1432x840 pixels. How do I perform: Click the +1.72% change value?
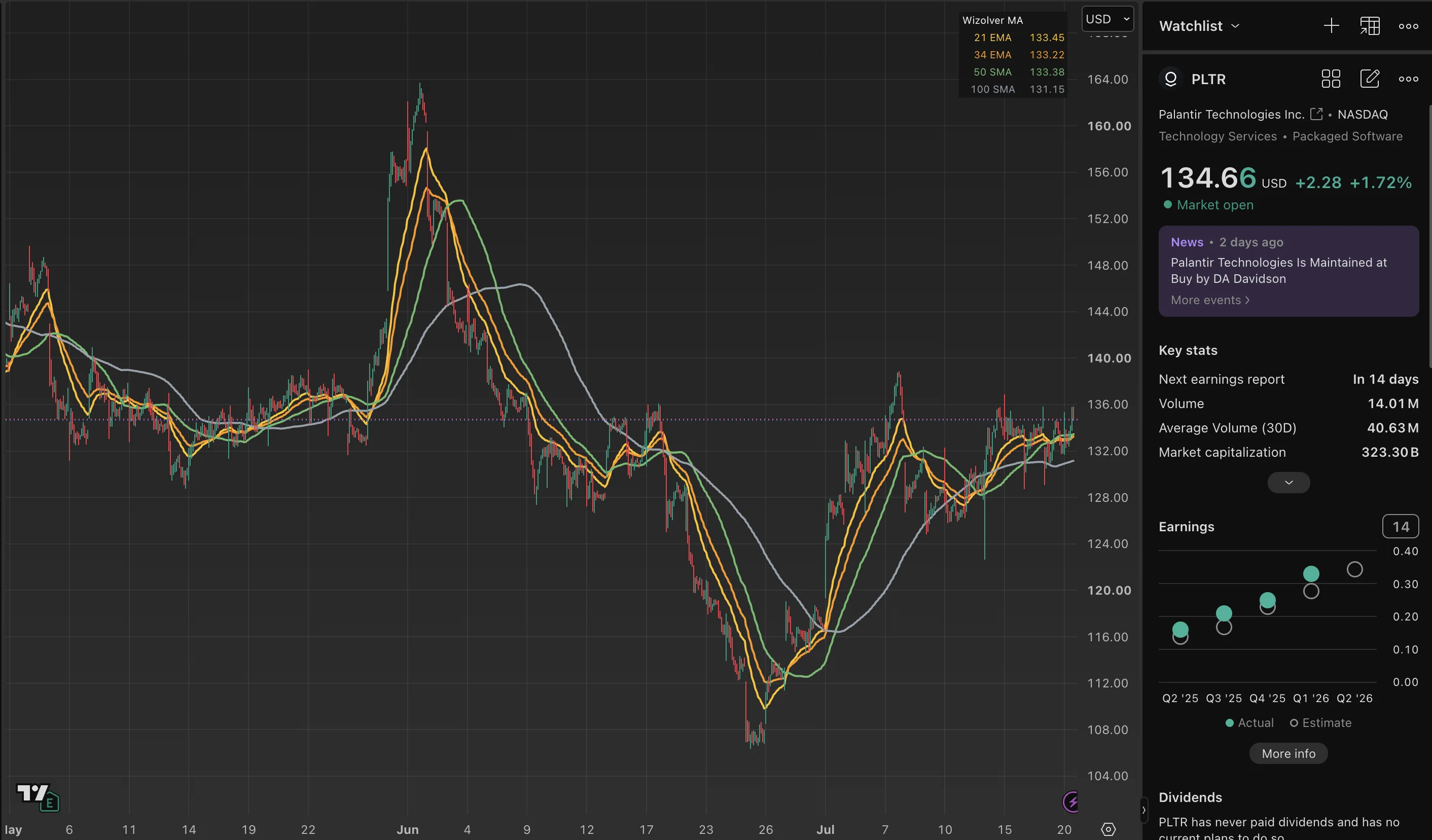1380,182
